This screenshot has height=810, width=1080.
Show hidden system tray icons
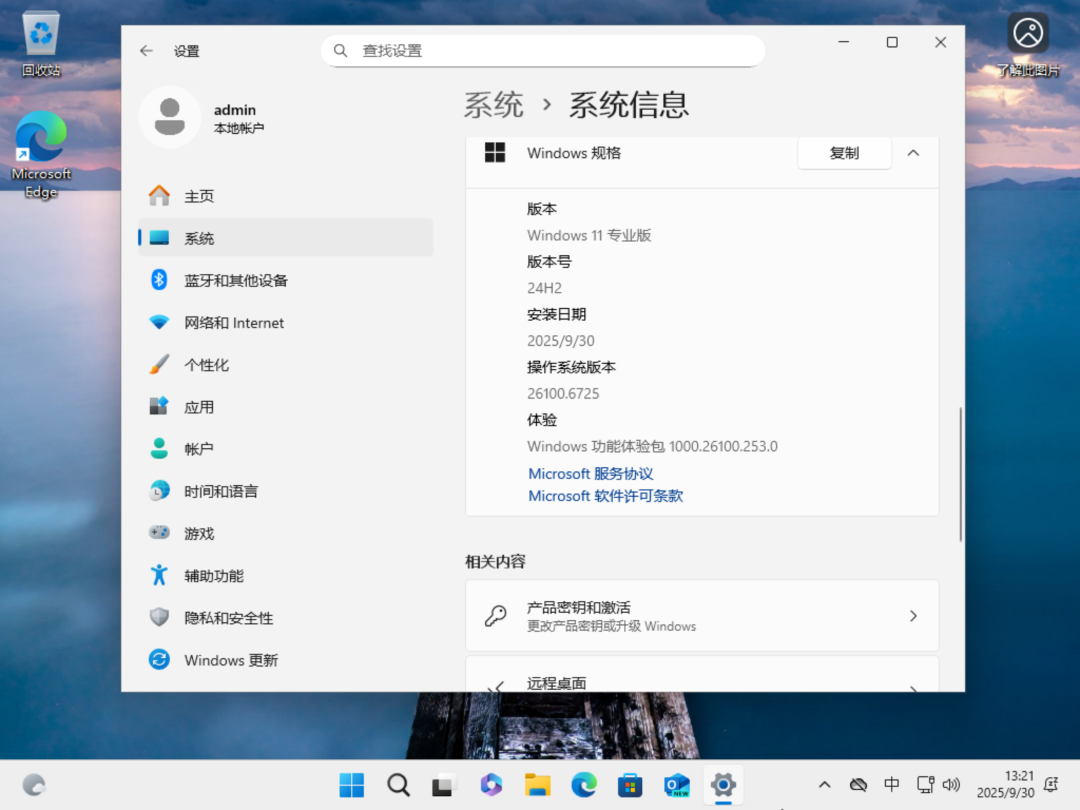click(824, 785)
